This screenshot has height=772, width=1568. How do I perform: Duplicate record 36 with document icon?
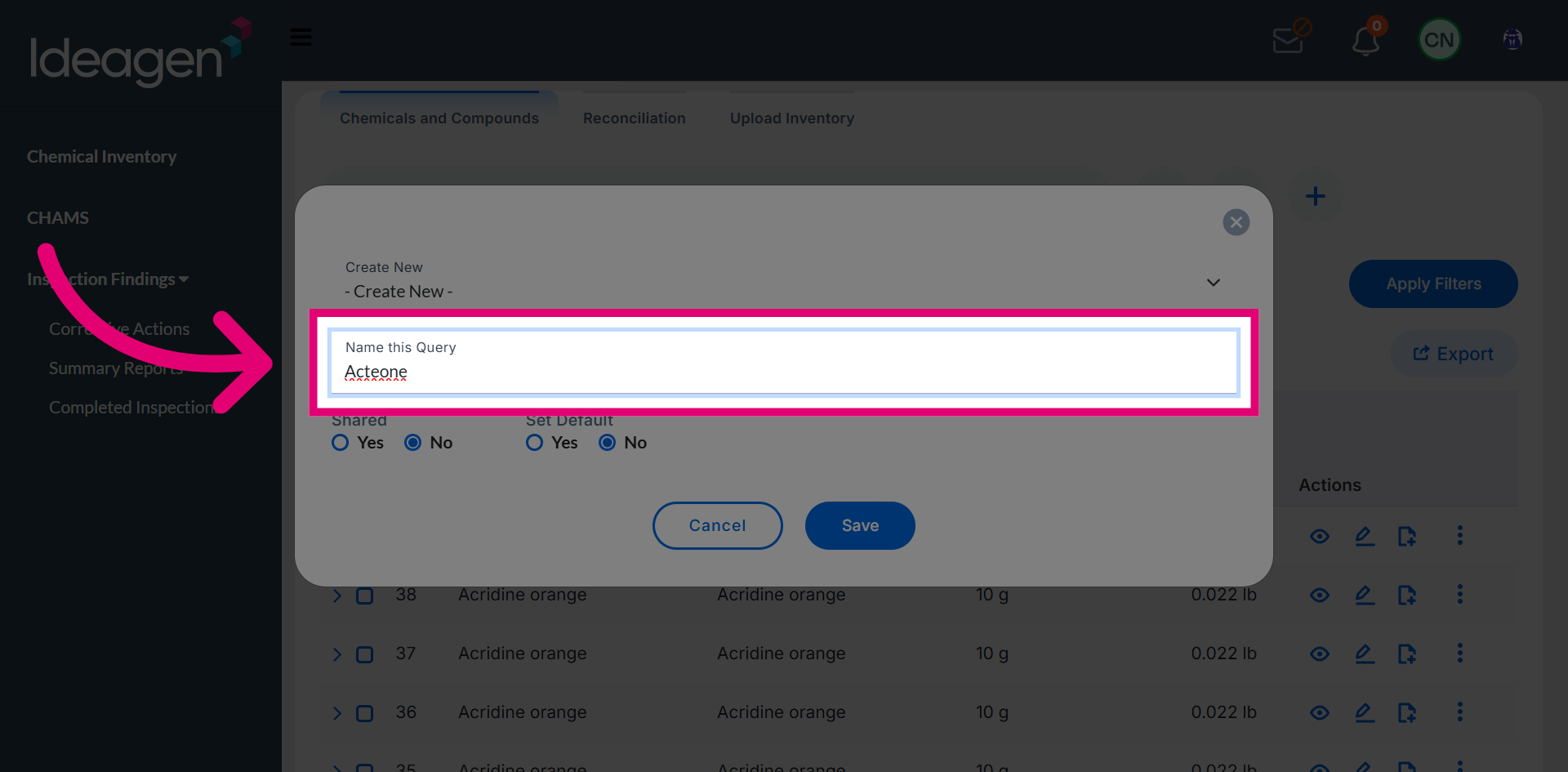pos(1406,712)
